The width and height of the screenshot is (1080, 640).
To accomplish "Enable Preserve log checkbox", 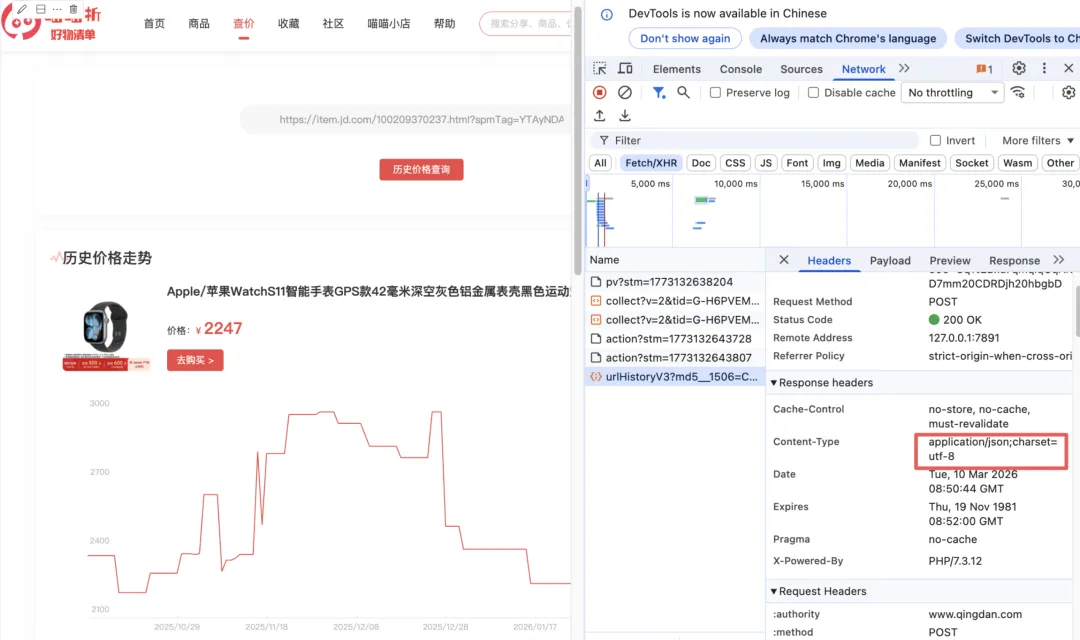I will tap(716, 92).
